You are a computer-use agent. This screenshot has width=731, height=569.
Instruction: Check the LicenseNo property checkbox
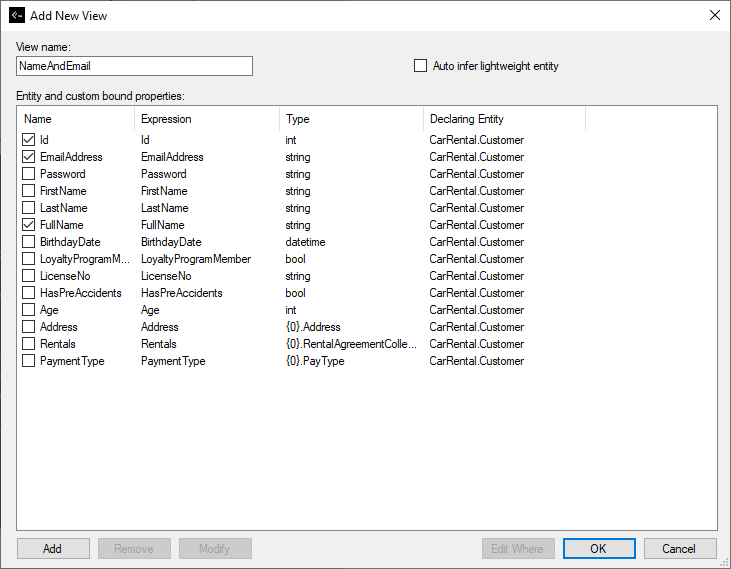tap(28, 275)
